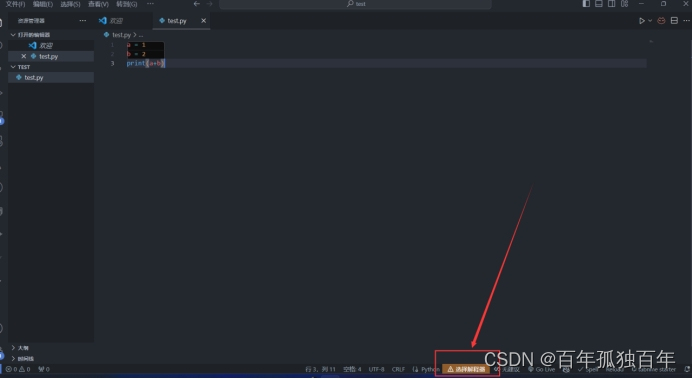692x379 pixels.
Task: Click the red cat face extension icon
Action: click(x=661, y=21)
